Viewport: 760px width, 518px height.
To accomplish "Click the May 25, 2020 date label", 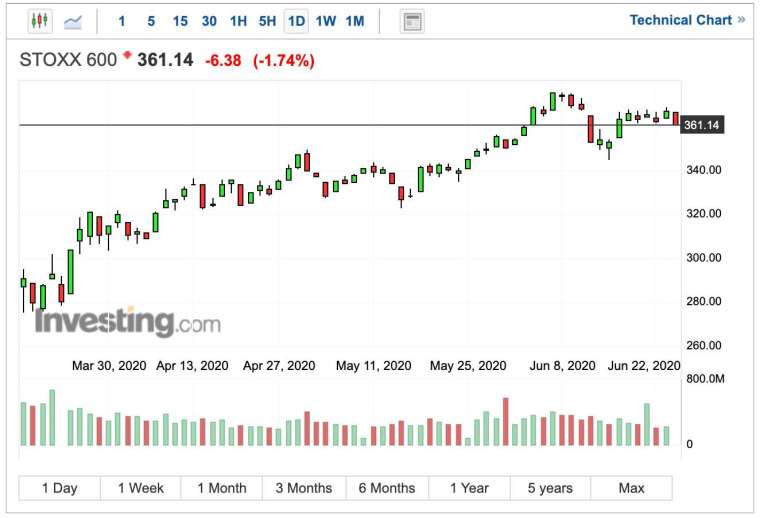I will click(468, 365).
